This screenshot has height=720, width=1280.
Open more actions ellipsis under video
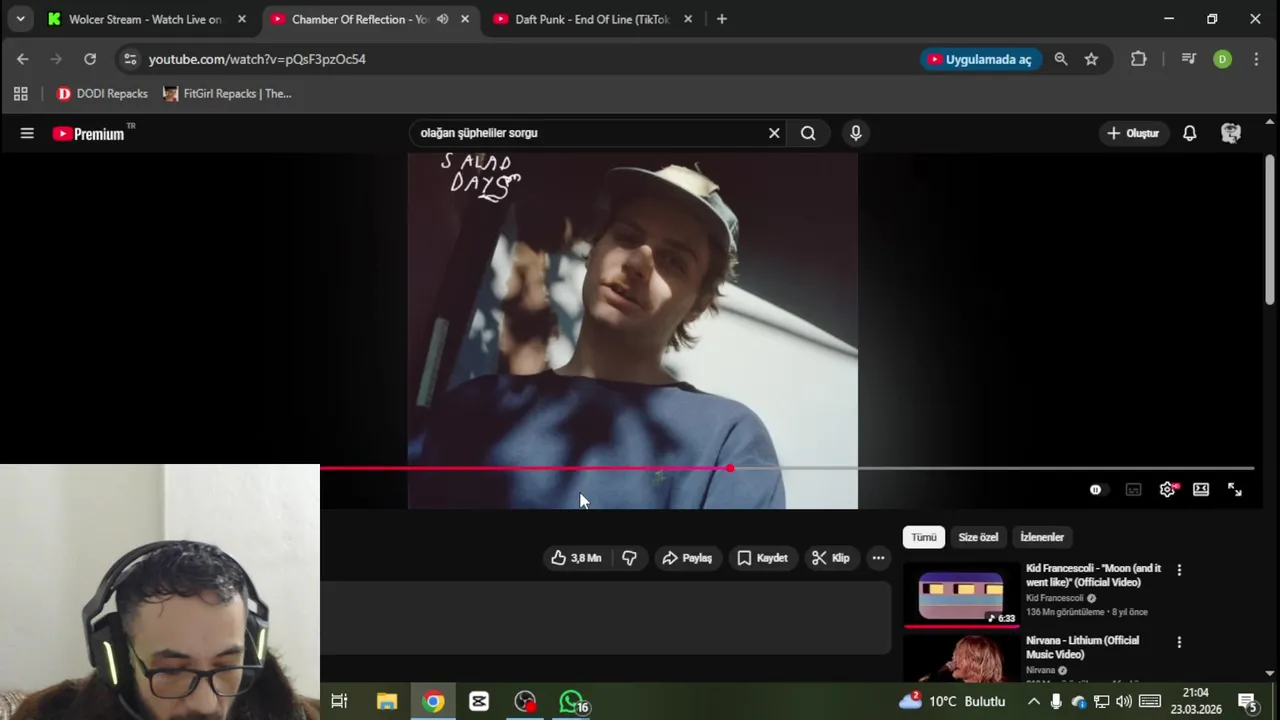878,558
